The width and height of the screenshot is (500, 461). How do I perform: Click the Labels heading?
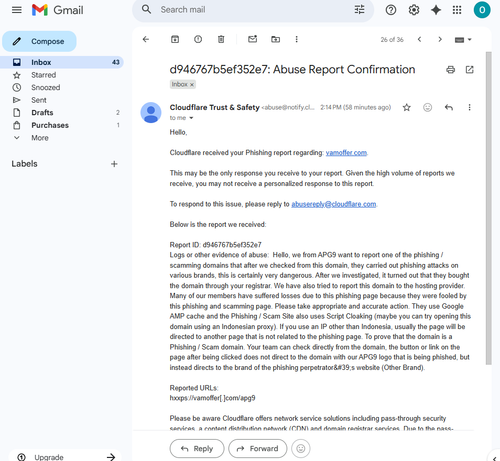pos(24,164)
